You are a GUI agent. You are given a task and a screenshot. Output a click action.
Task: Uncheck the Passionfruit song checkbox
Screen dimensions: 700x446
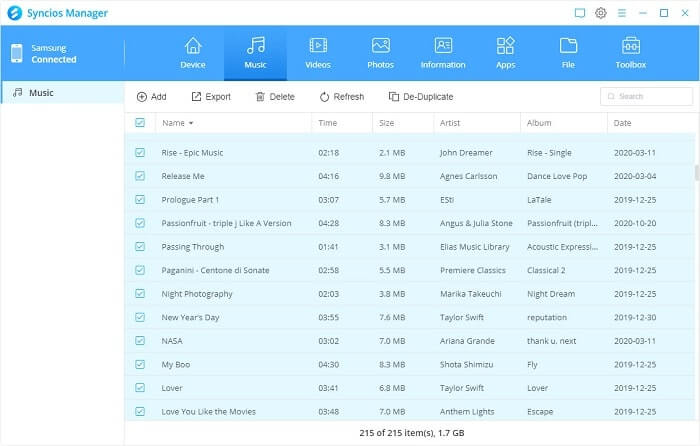[140, 223]
